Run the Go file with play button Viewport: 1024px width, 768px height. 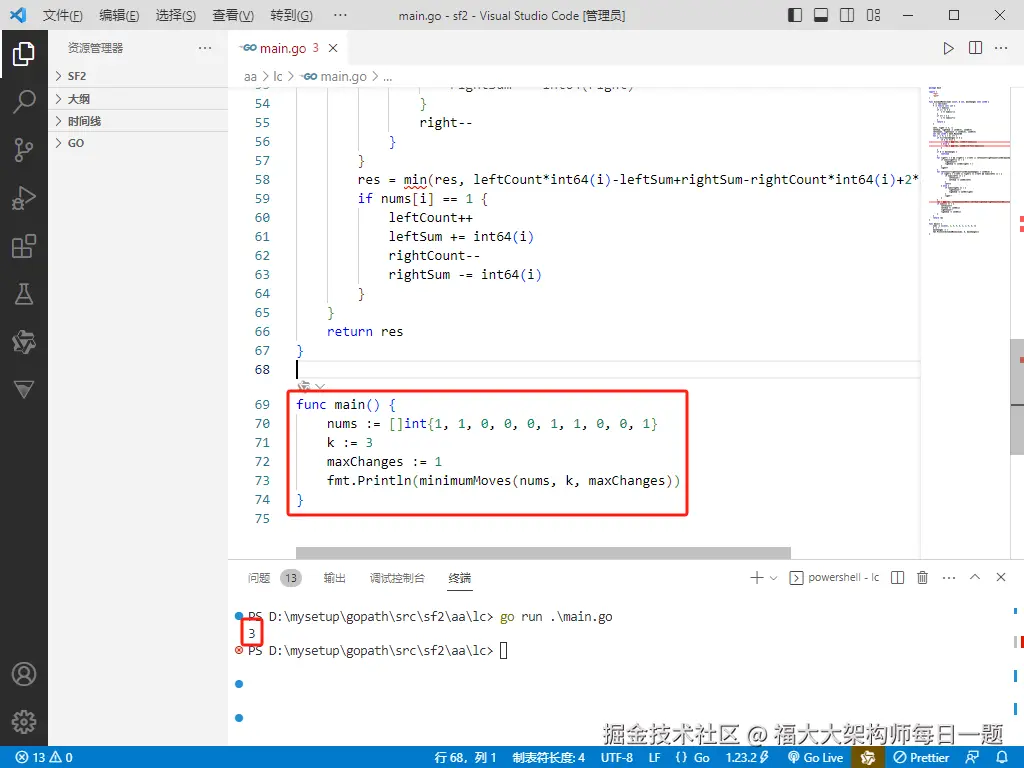coord(948,48)
